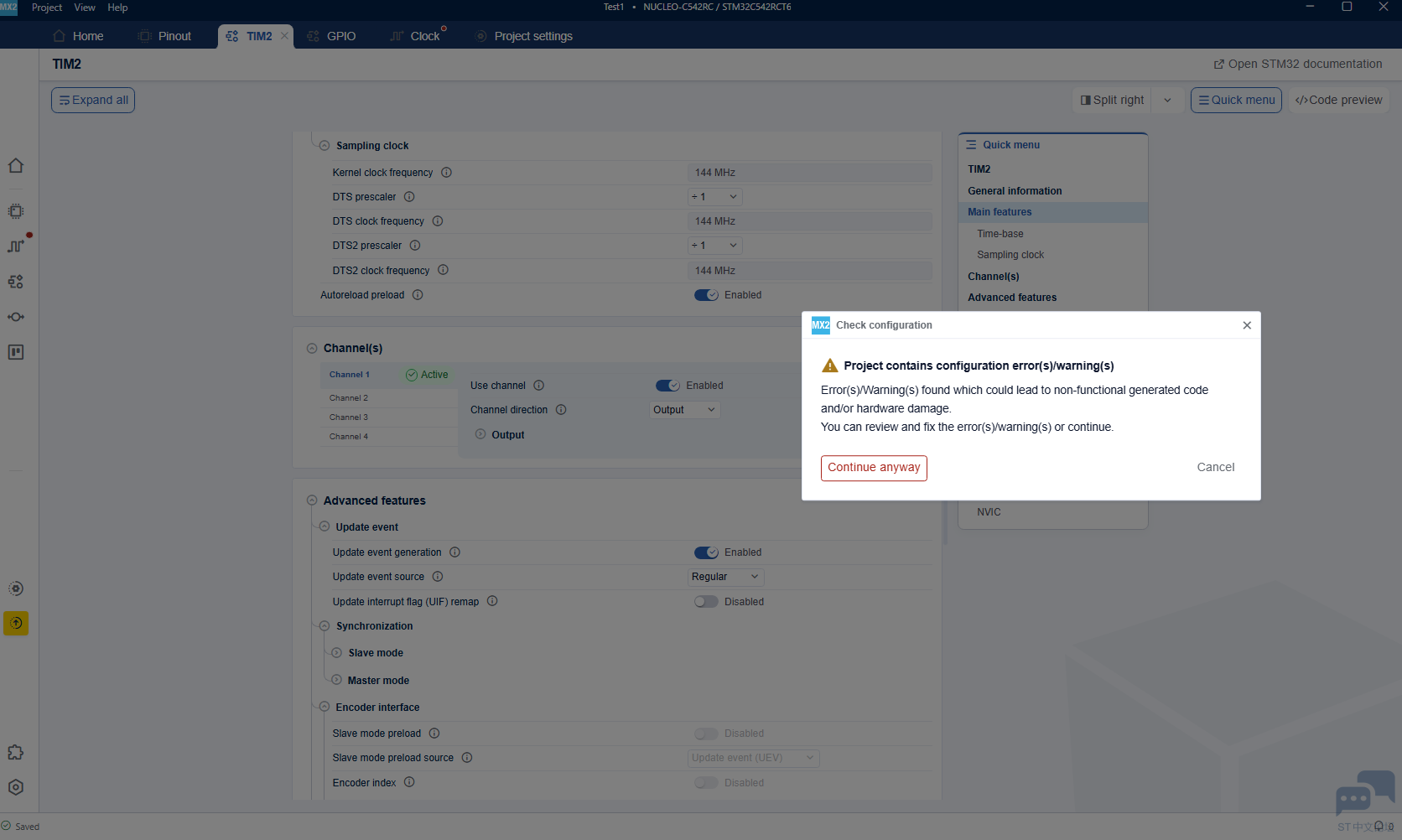Screen dimensions: 1402x840
Task: Close the TIM2 tab with its X
Action: click(x=284, y=36)
